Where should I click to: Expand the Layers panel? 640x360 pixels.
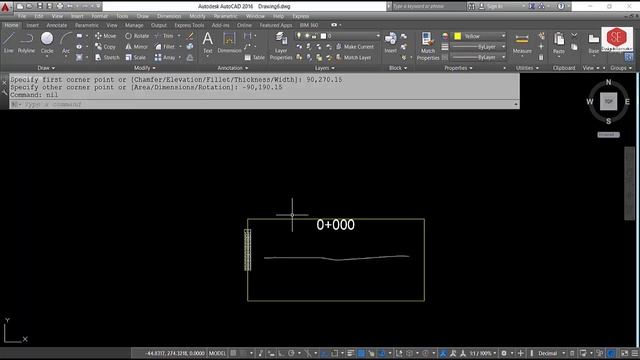click(324, 68)
